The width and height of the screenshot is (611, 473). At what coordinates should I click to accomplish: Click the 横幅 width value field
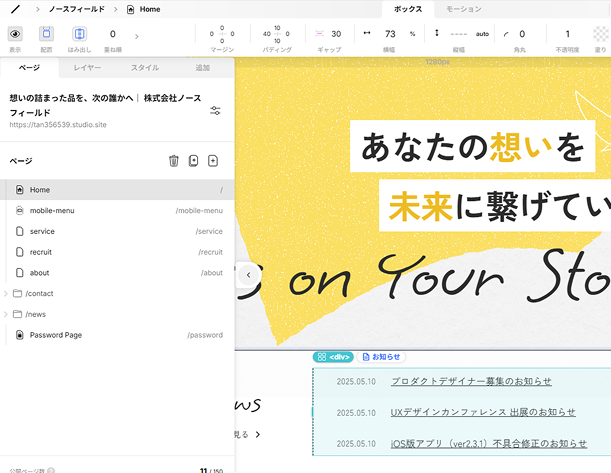(x=390, y=34)
